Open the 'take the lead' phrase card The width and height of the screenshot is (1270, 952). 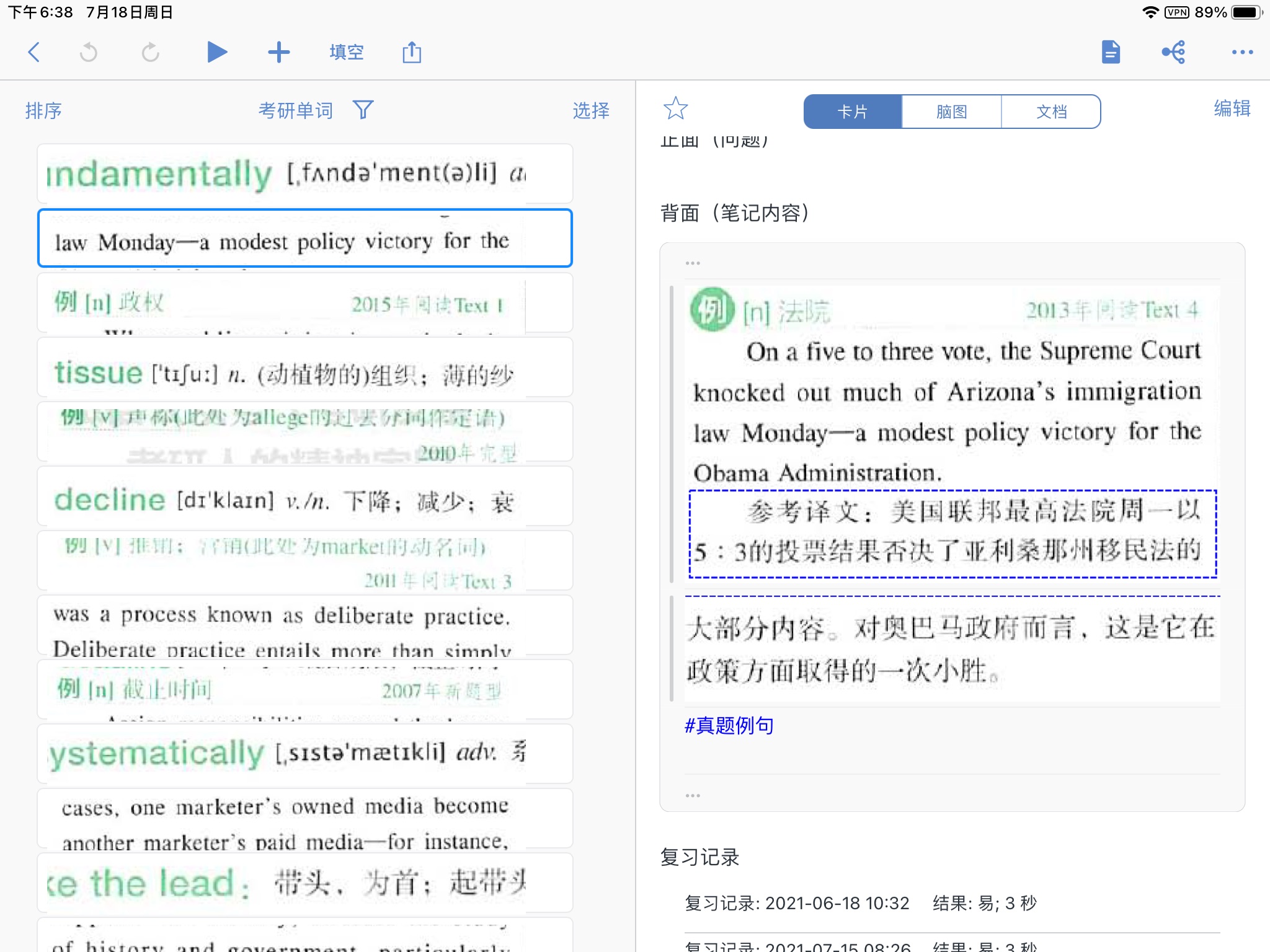(304, 883)
